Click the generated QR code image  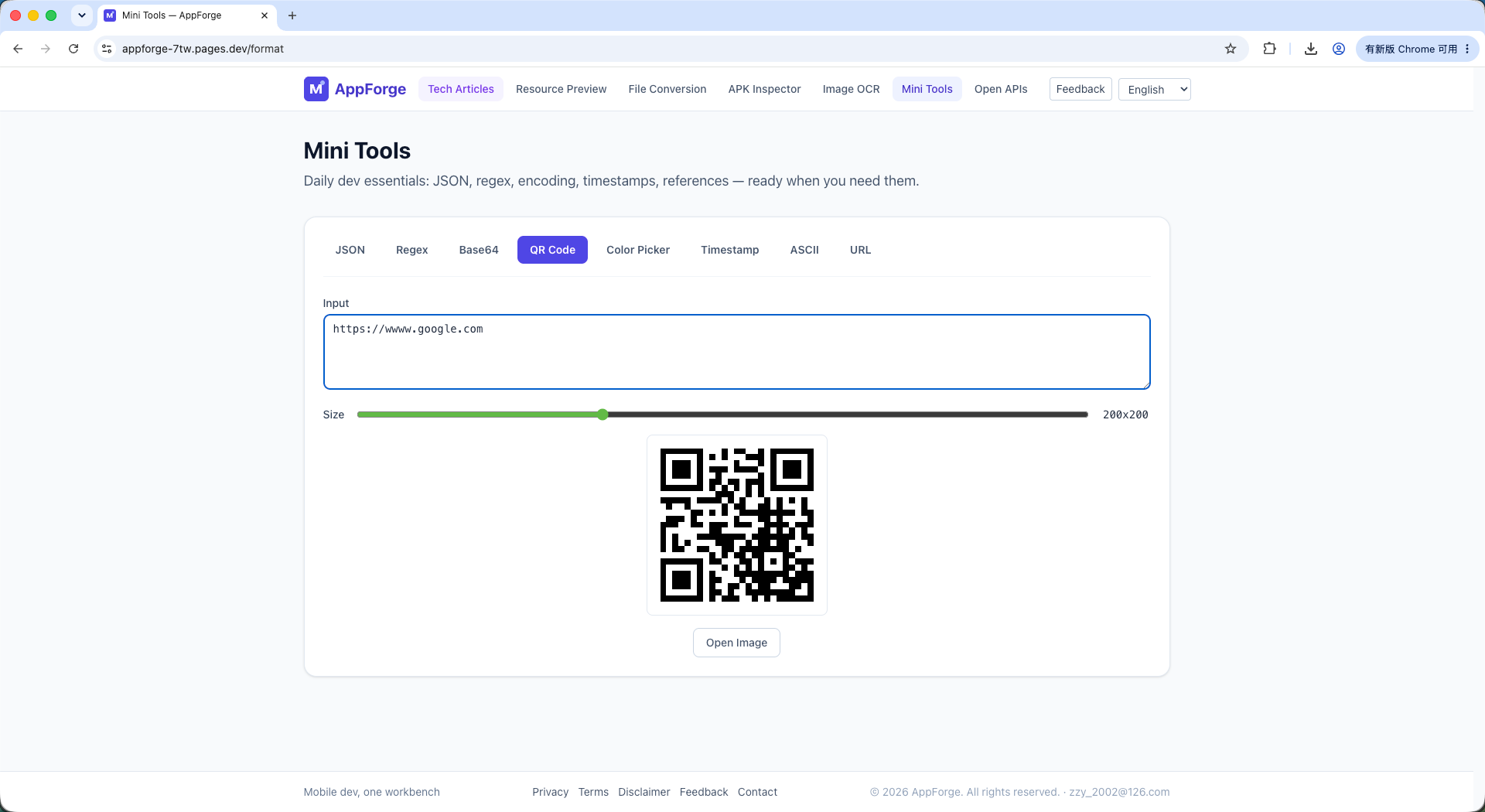point(736,525)
